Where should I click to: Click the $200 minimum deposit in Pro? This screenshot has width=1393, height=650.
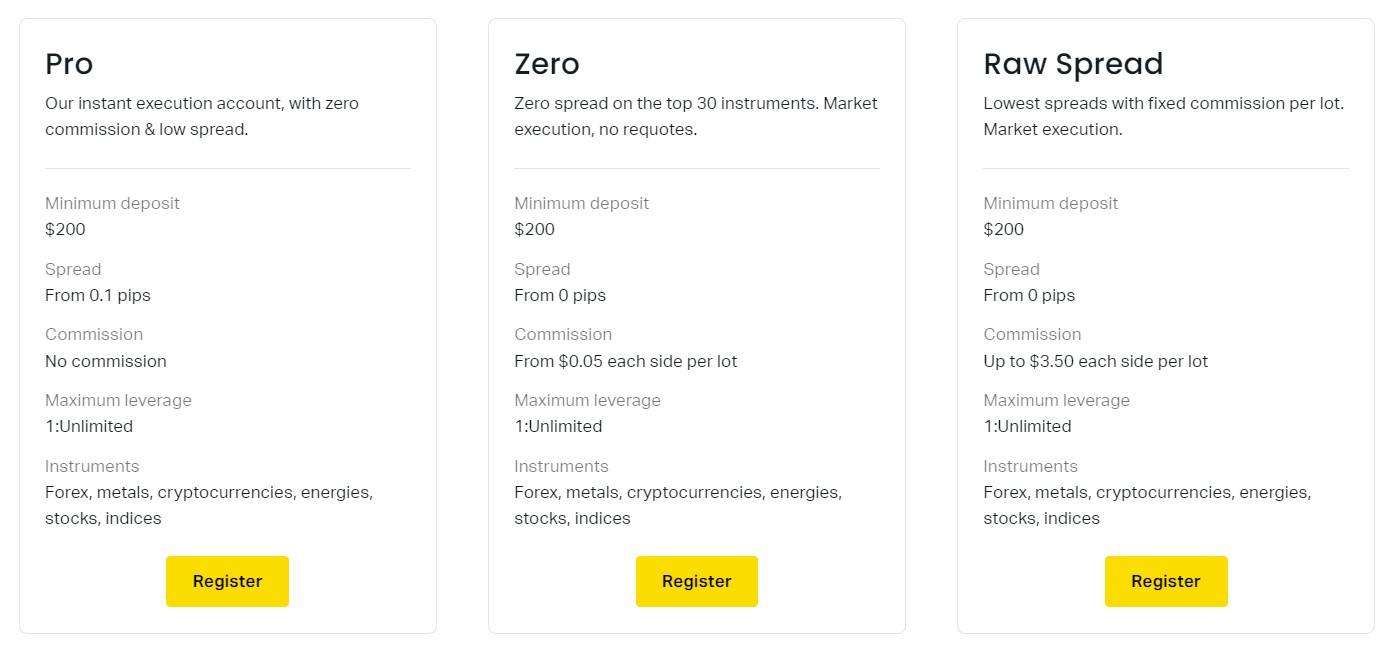pos(65,229)
